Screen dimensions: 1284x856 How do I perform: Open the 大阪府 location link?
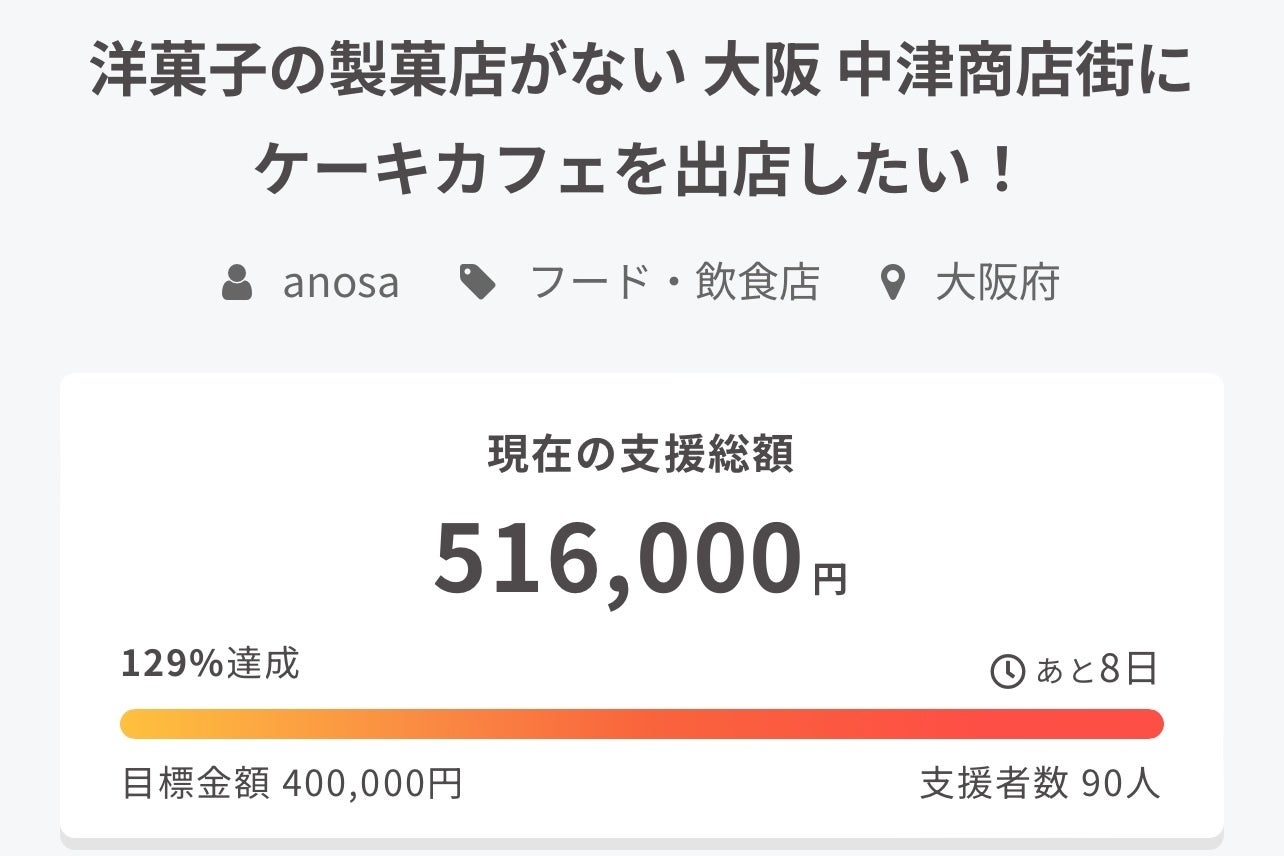tap(997, 284)
